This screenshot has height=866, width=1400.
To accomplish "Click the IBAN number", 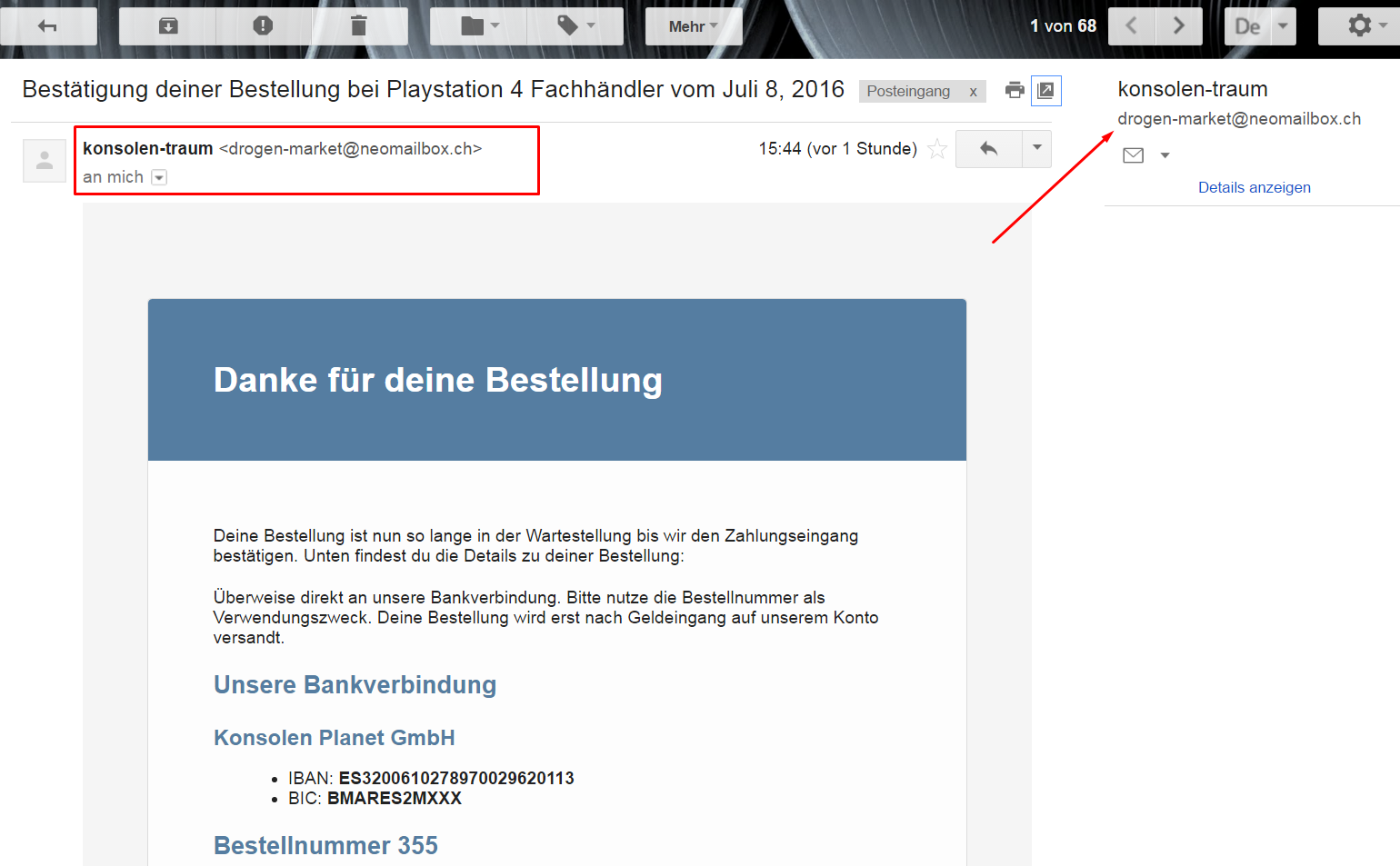I will point(456,779).
